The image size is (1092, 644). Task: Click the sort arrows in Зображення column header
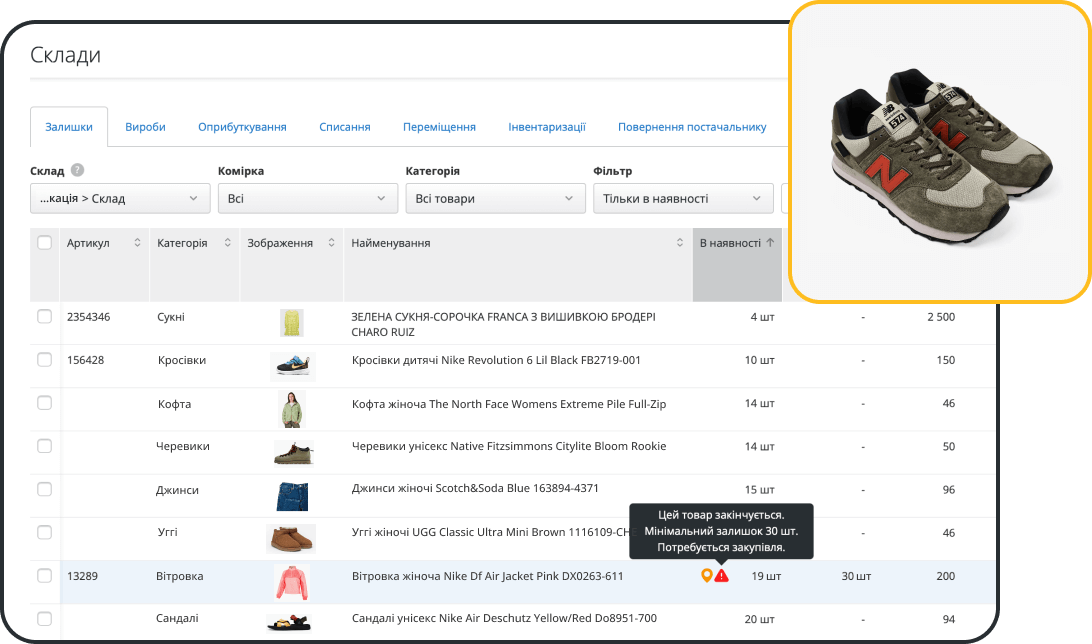(331, 243)
